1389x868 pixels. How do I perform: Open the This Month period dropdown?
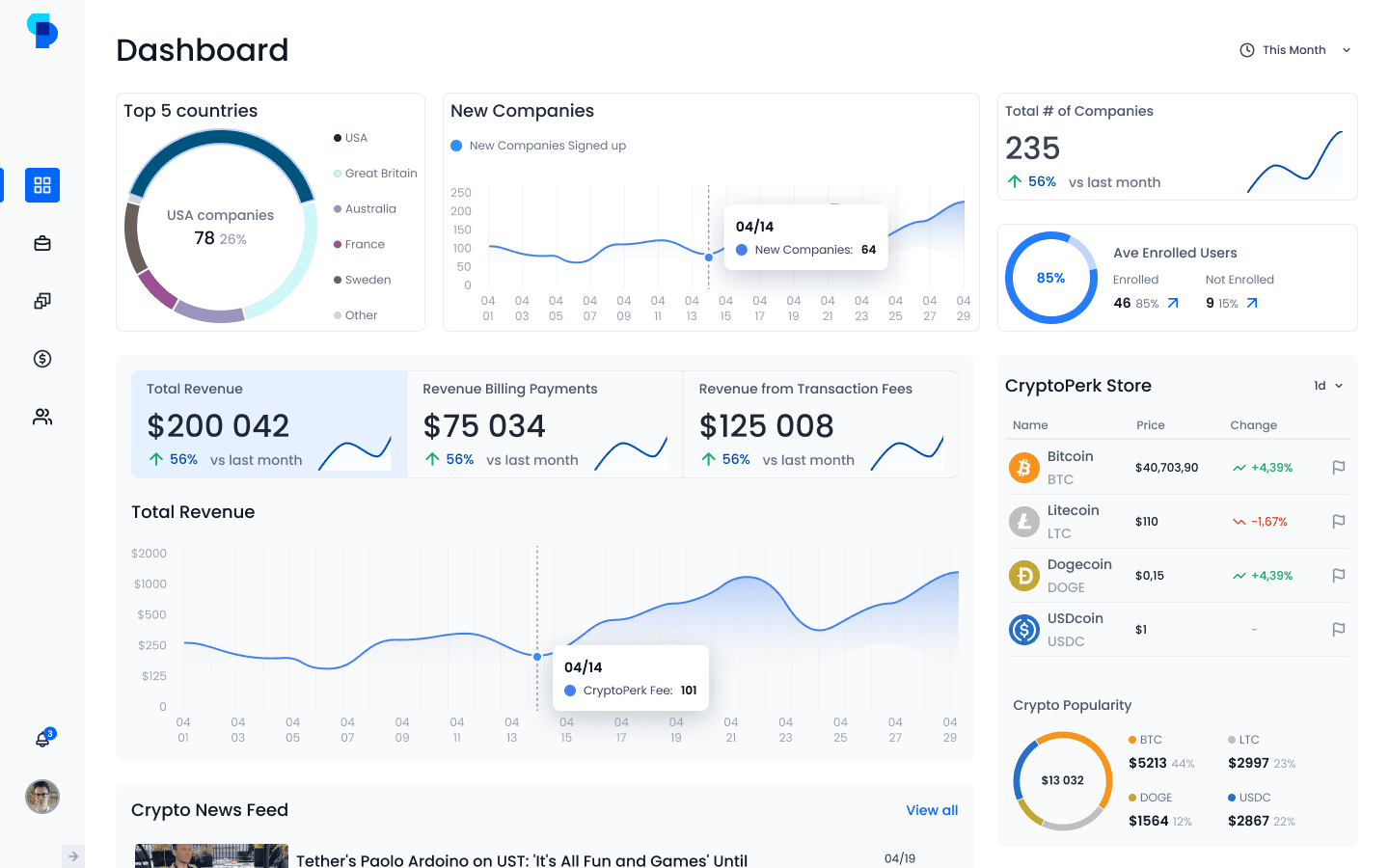(x=1295, y=50)
